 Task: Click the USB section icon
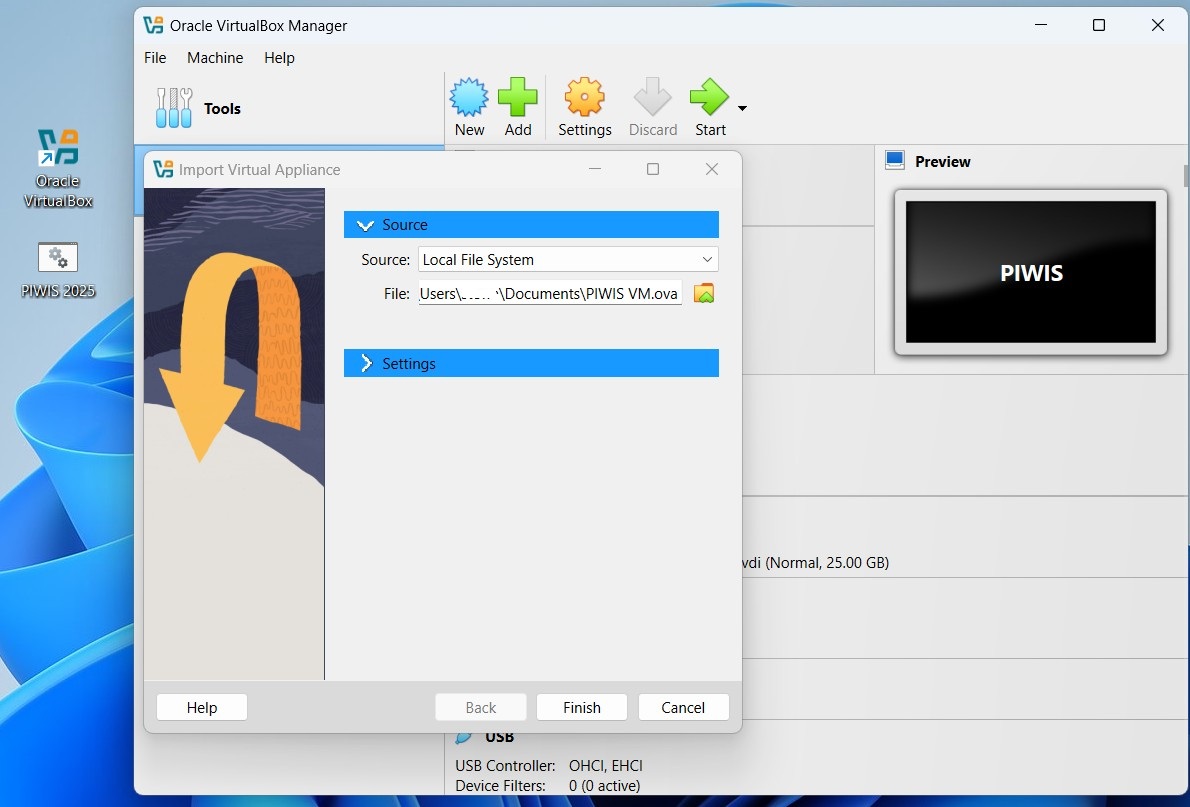[x=463, y=737]
